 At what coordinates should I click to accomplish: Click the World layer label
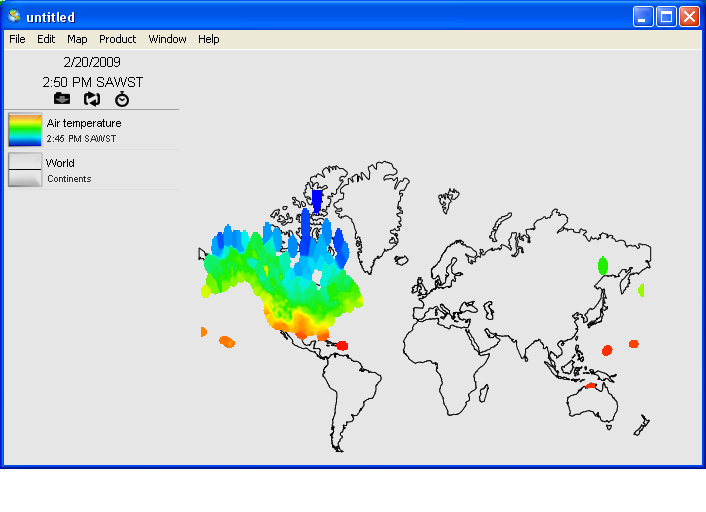click(x=60, y=163)
